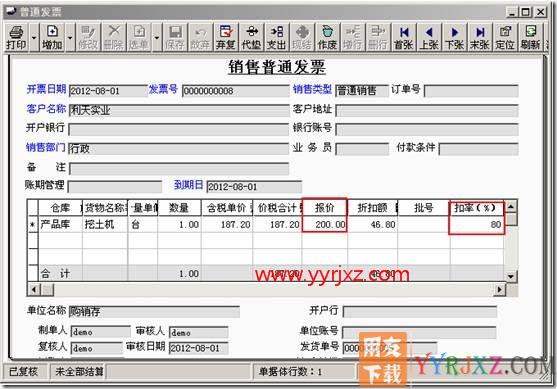
Task: Select the 挖土机 goods name cell
Action: point(105,225)
